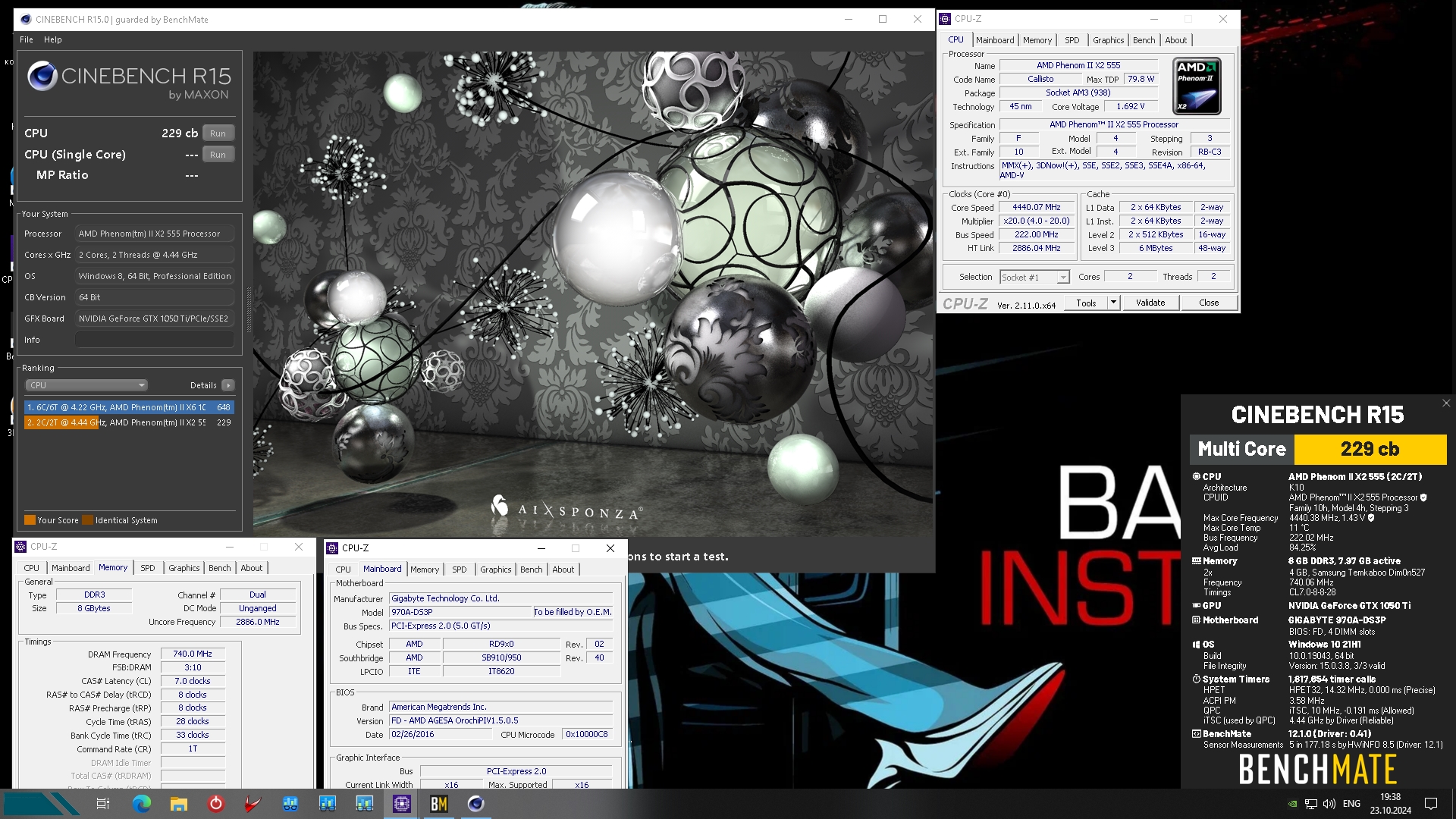
Task: Launch Microsoft Edge from taskbar
Action: coord(142,804)
